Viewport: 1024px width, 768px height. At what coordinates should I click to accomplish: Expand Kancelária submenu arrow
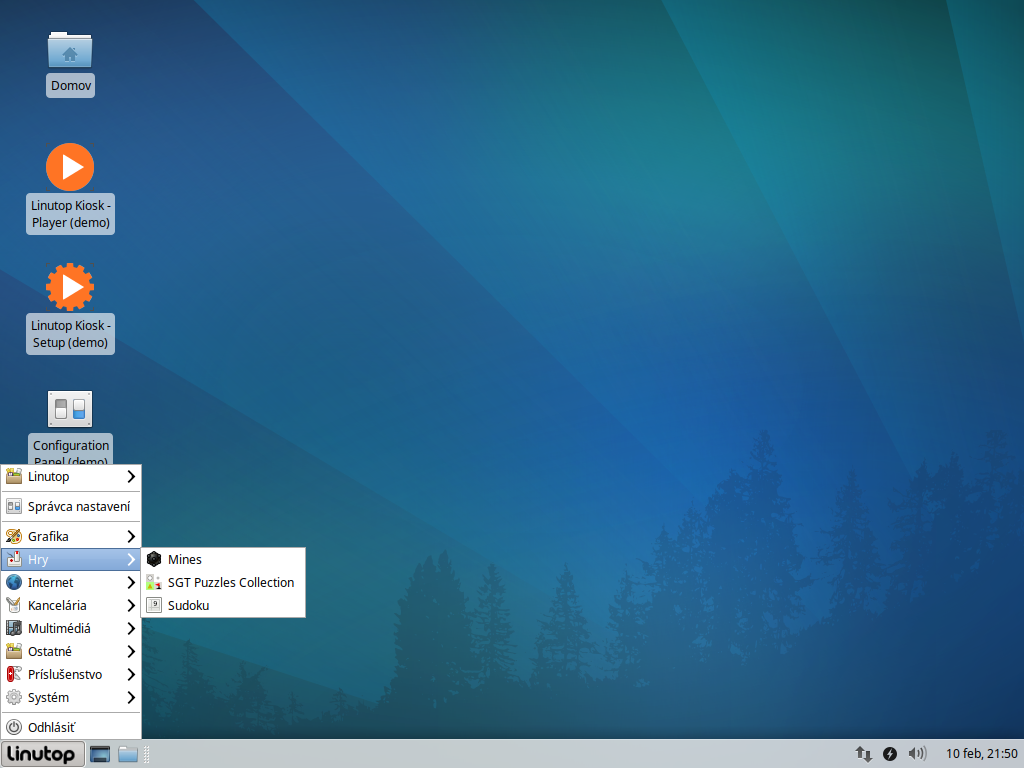coord(131,605)
